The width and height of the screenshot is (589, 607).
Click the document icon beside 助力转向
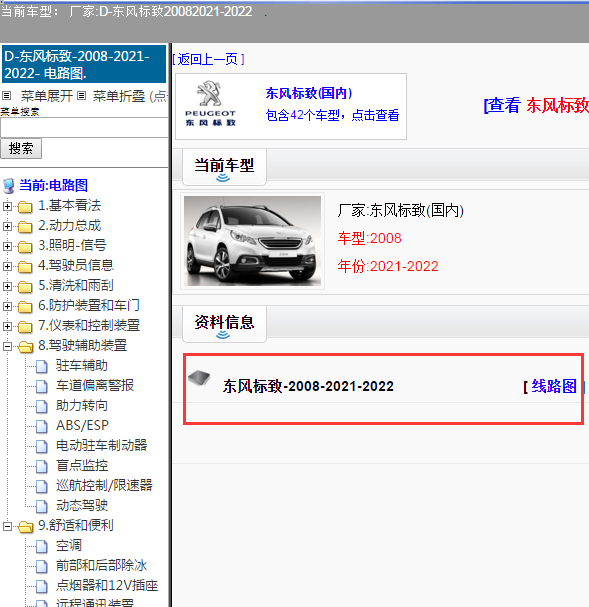(x=42, y=406)
